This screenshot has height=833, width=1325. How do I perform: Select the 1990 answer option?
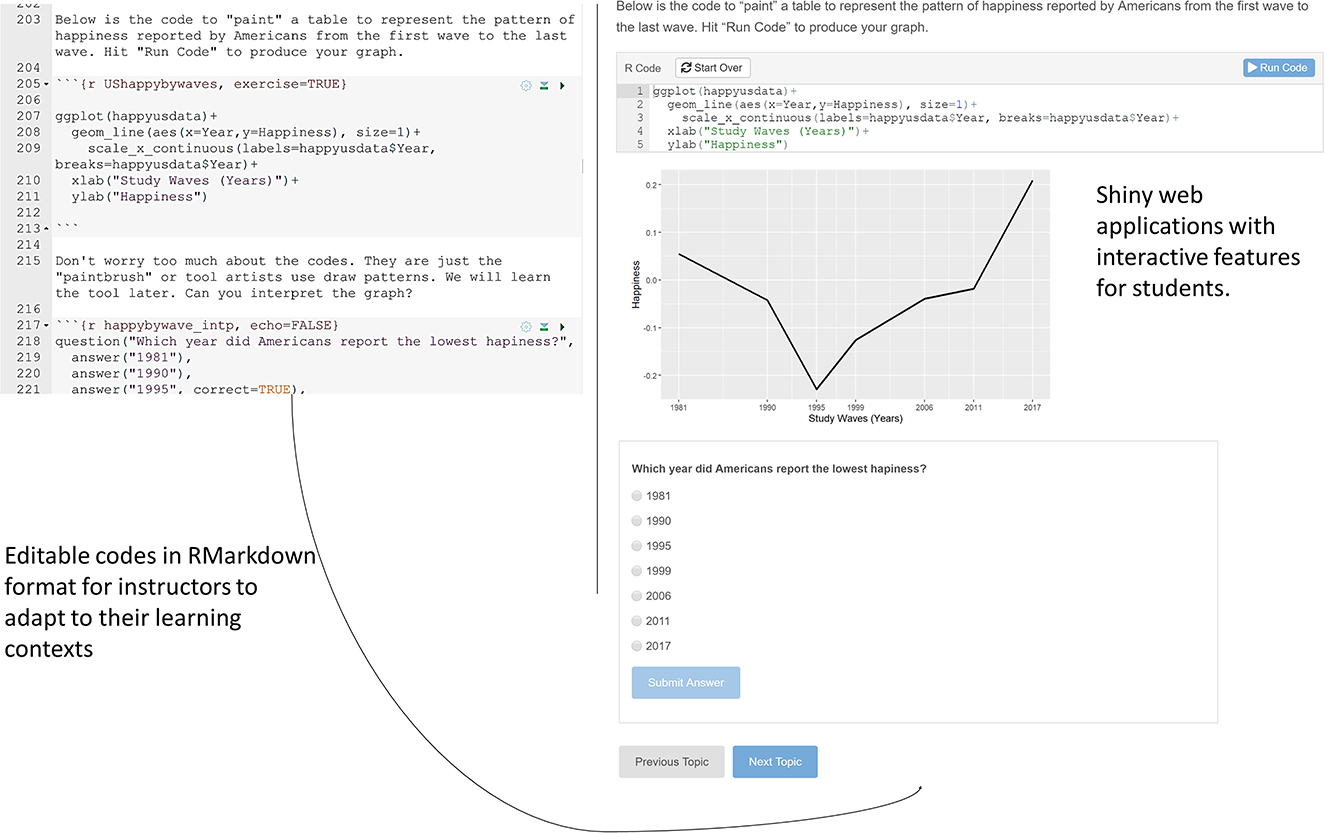[x=637, y=521]
